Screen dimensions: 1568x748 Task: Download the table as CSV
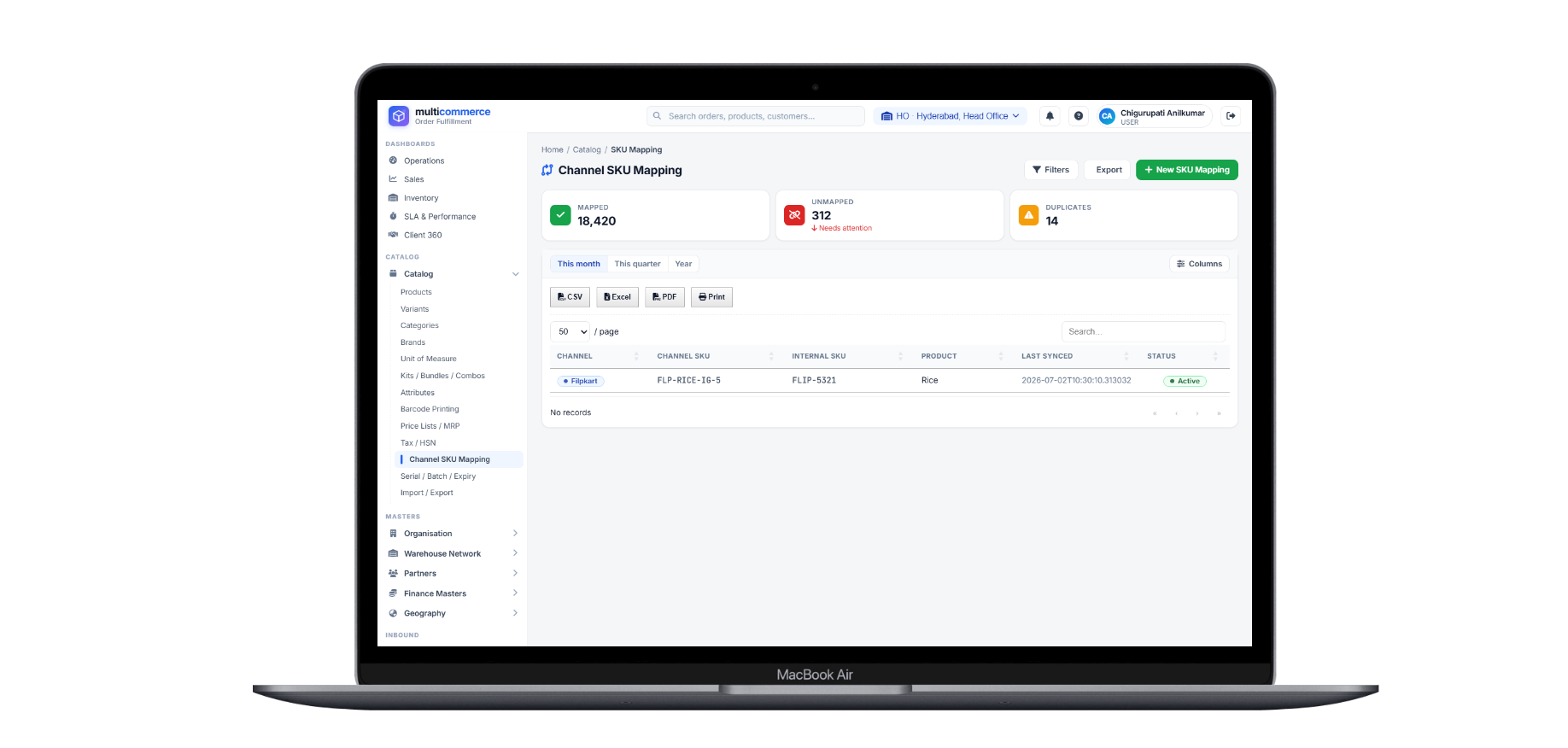570,297
